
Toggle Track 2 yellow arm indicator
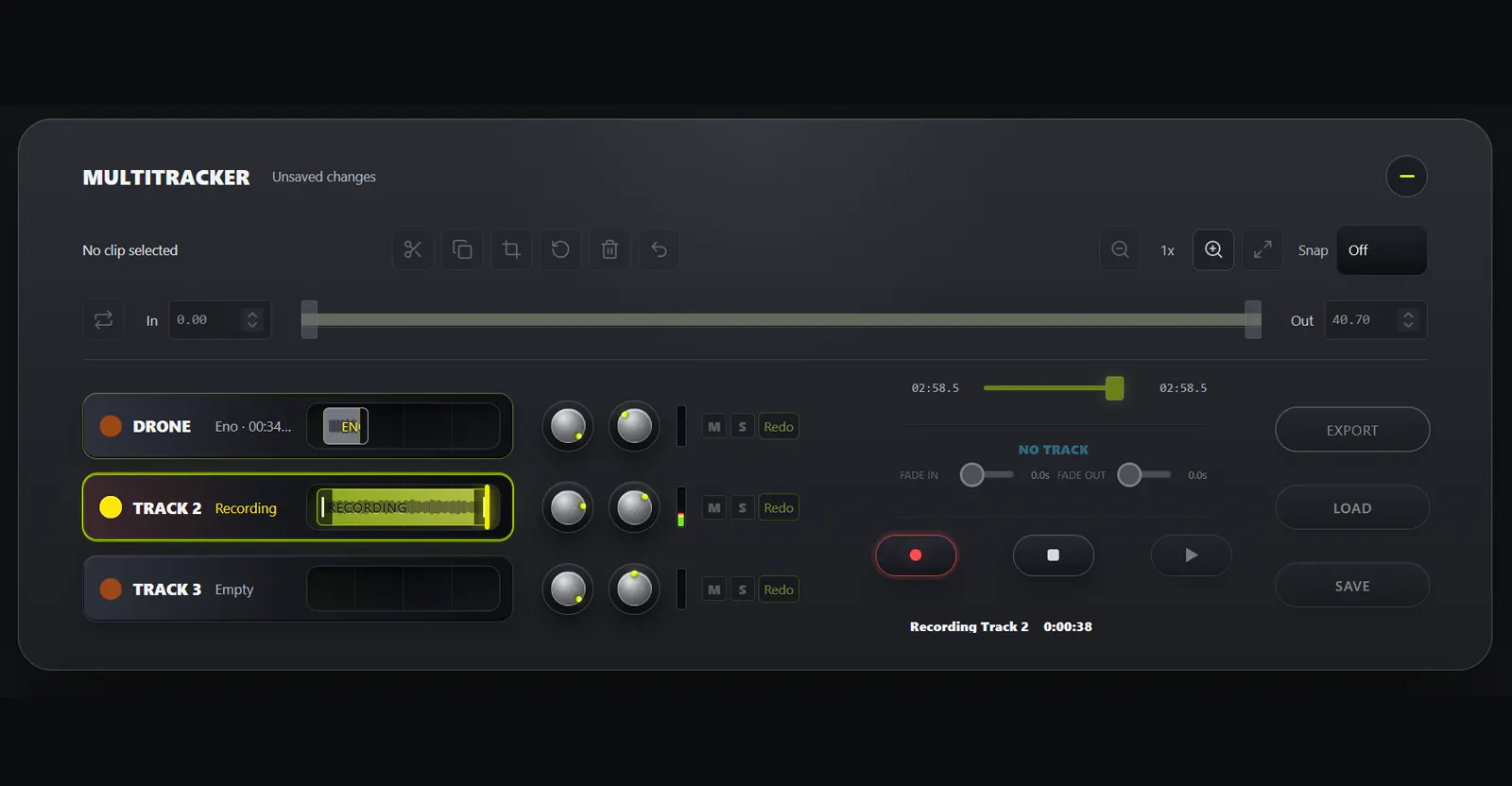point(111,507)
